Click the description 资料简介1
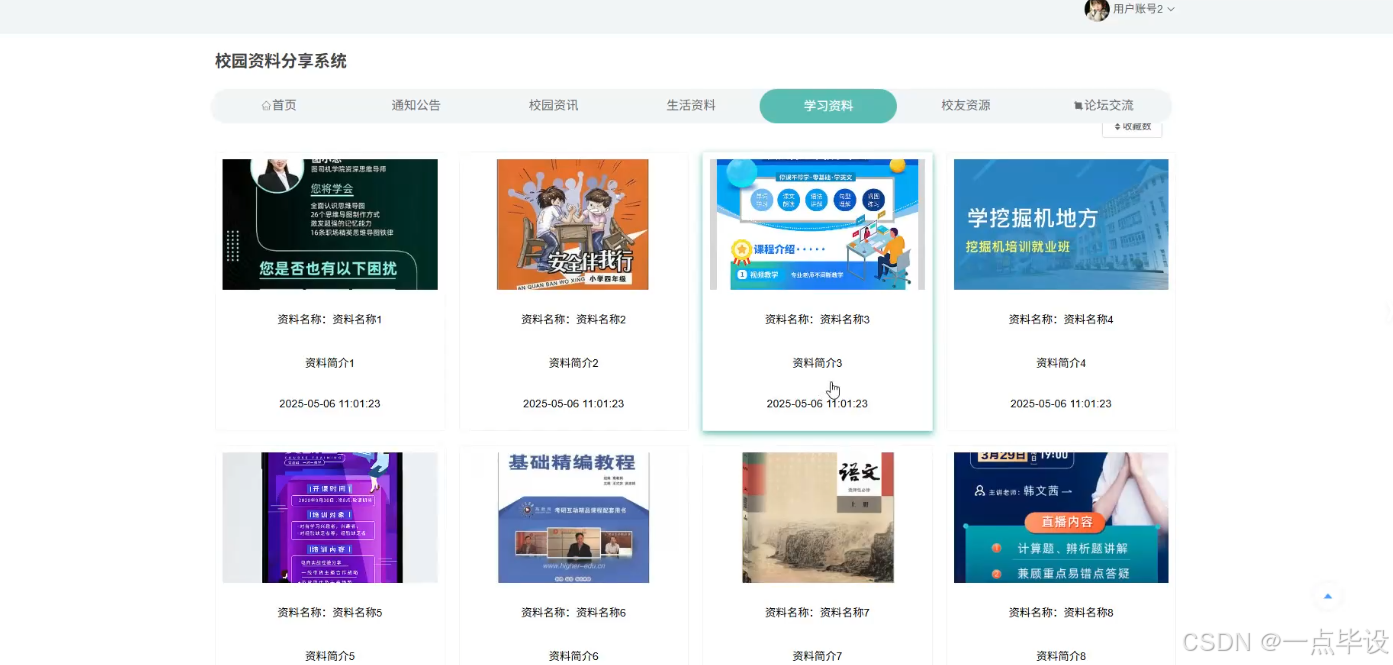 coord(330,363)
